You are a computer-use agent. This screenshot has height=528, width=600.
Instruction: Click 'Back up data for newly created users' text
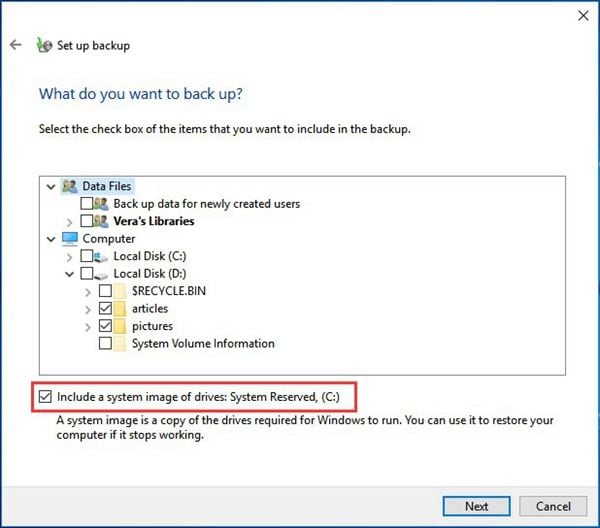pos(207,204)
